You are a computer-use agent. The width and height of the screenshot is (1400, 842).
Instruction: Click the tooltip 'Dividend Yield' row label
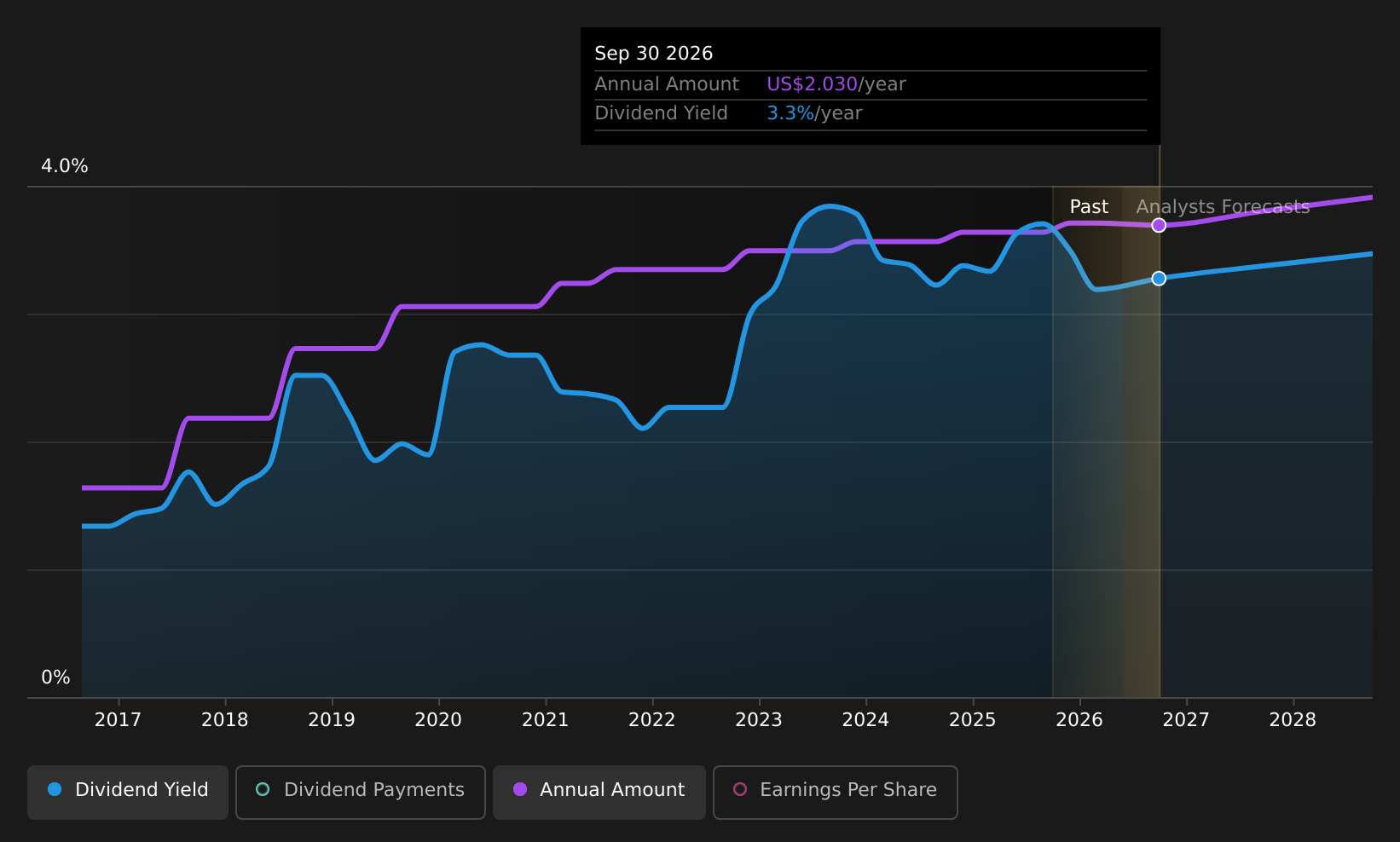tap(661, 113)
